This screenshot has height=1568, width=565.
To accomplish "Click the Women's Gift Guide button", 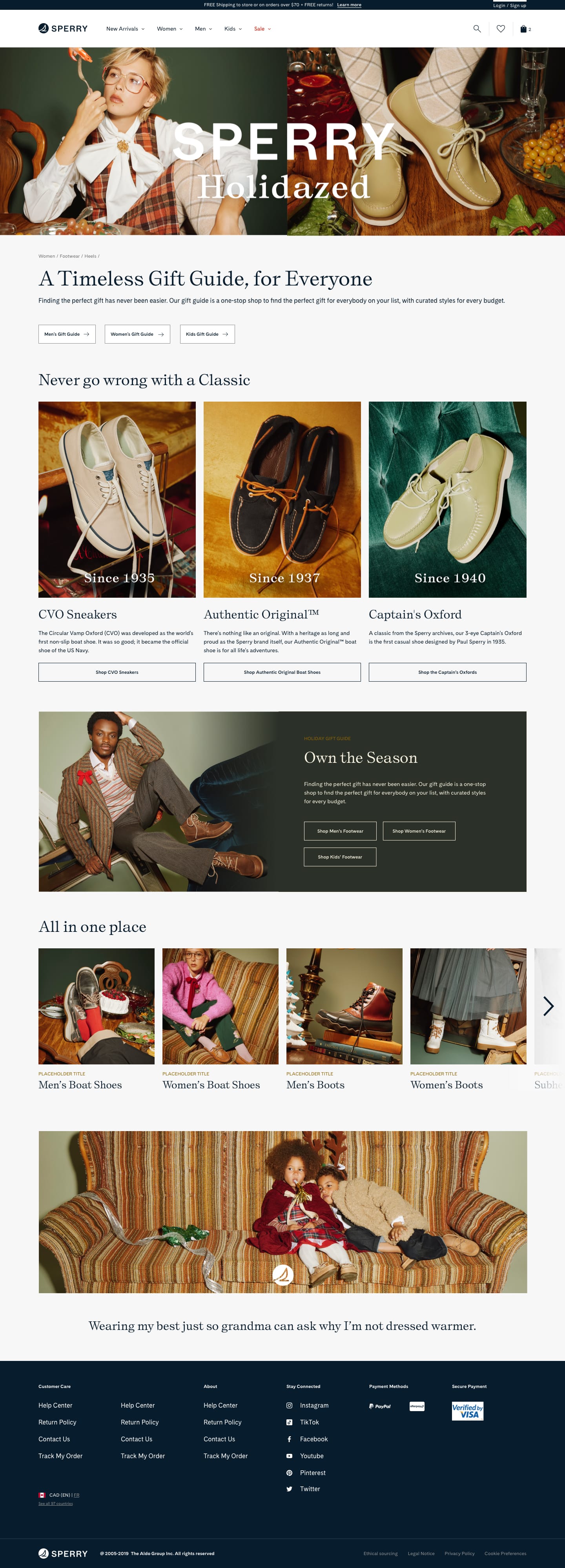I will tap(137, 334).
